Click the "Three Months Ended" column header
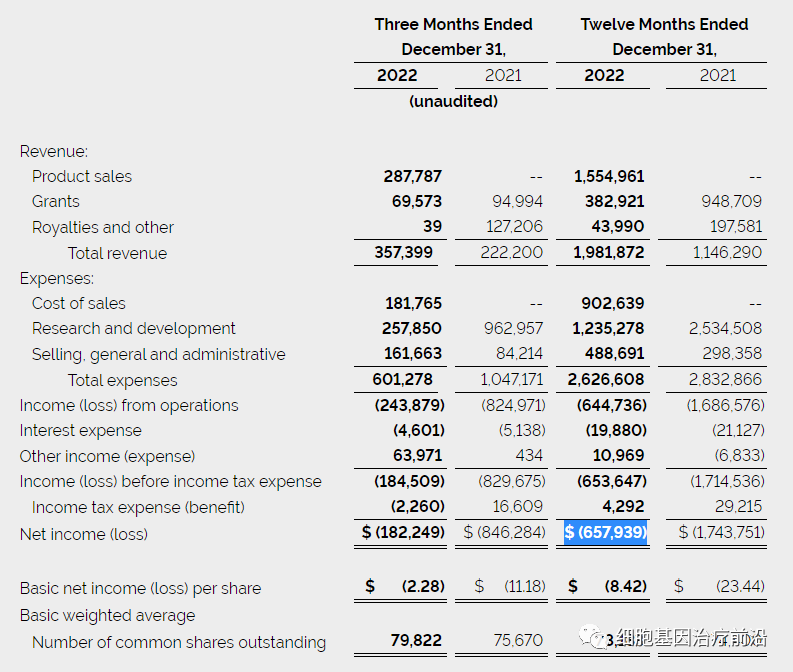The image size is (793, 672). (453, 24)
